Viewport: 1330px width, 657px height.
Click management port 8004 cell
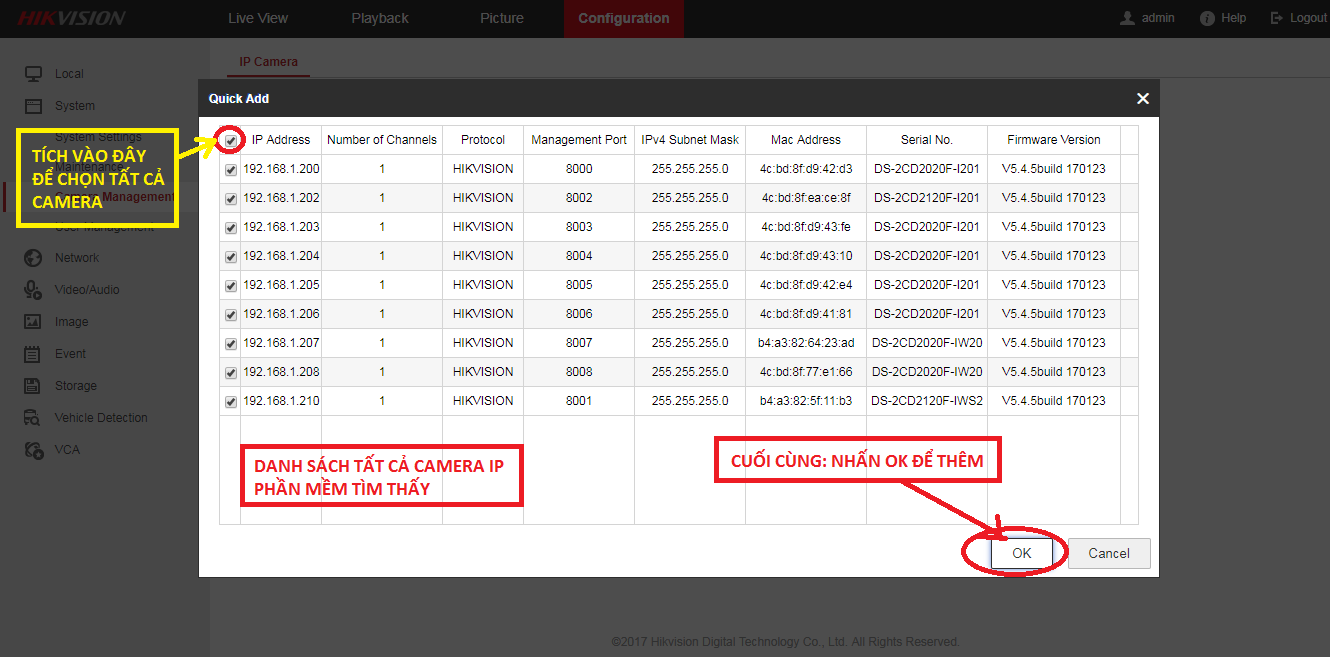(579, 256)
